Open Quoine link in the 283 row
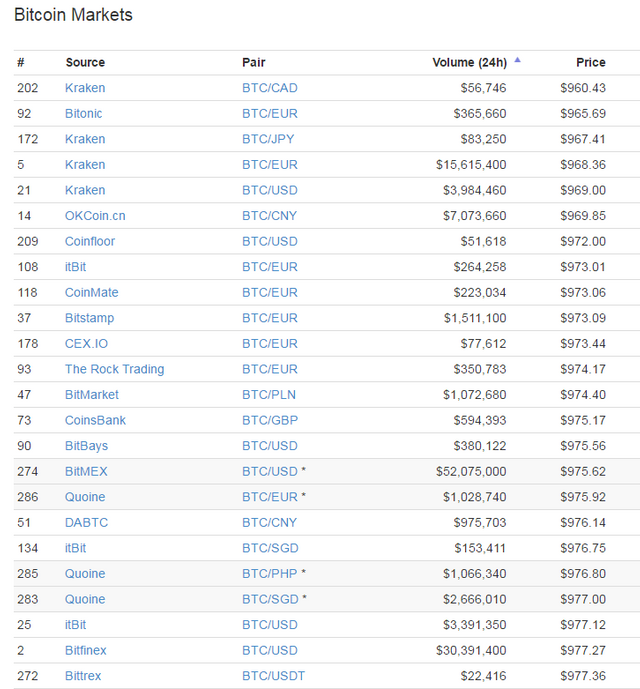 [85, 599]
